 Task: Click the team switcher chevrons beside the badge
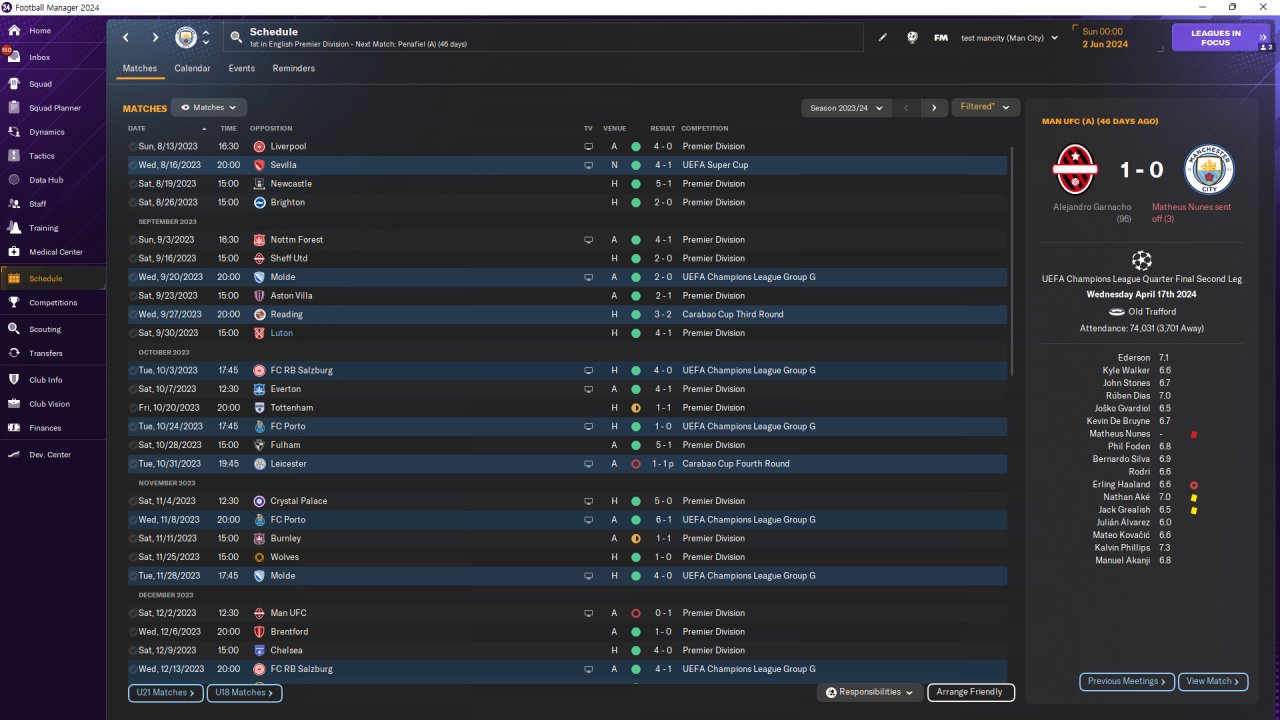coord(206,38)
